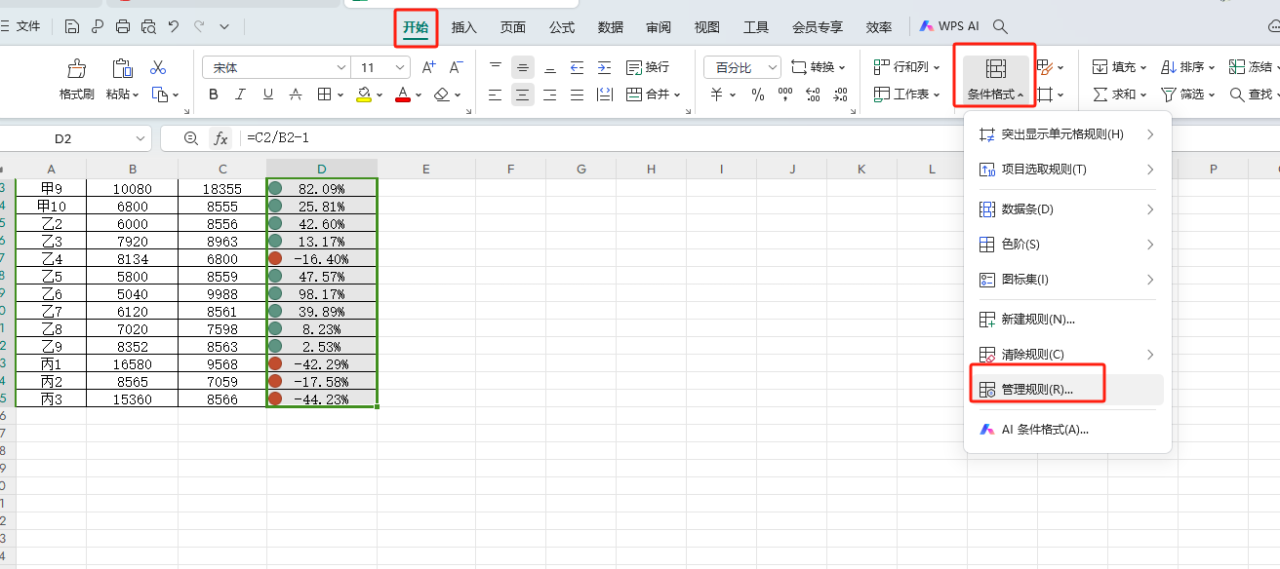Click New Rule 新建规则(N)...

click(x=1067, y=319)
